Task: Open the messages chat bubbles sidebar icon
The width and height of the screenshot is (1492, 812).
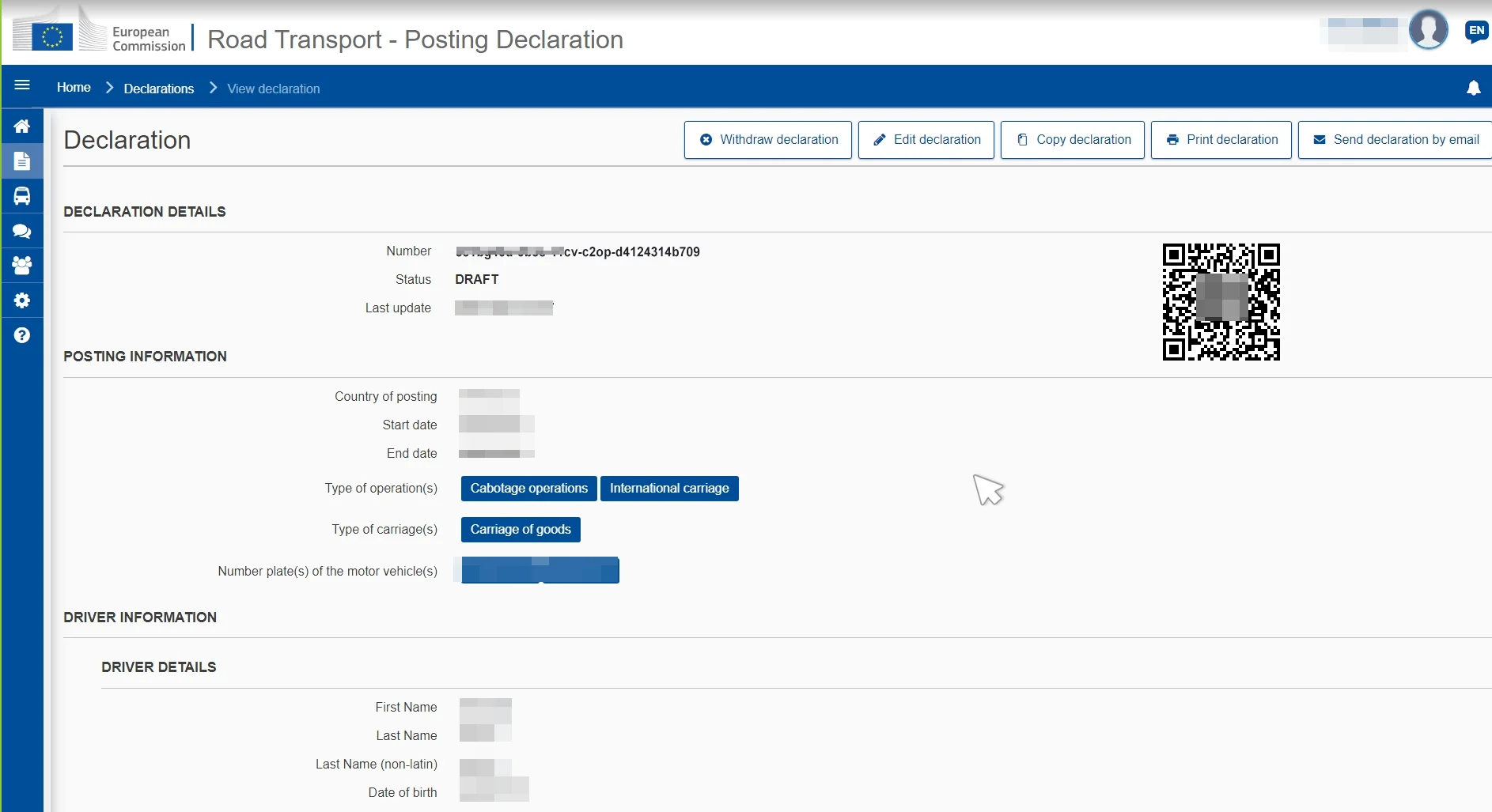Action: (22, 231)
